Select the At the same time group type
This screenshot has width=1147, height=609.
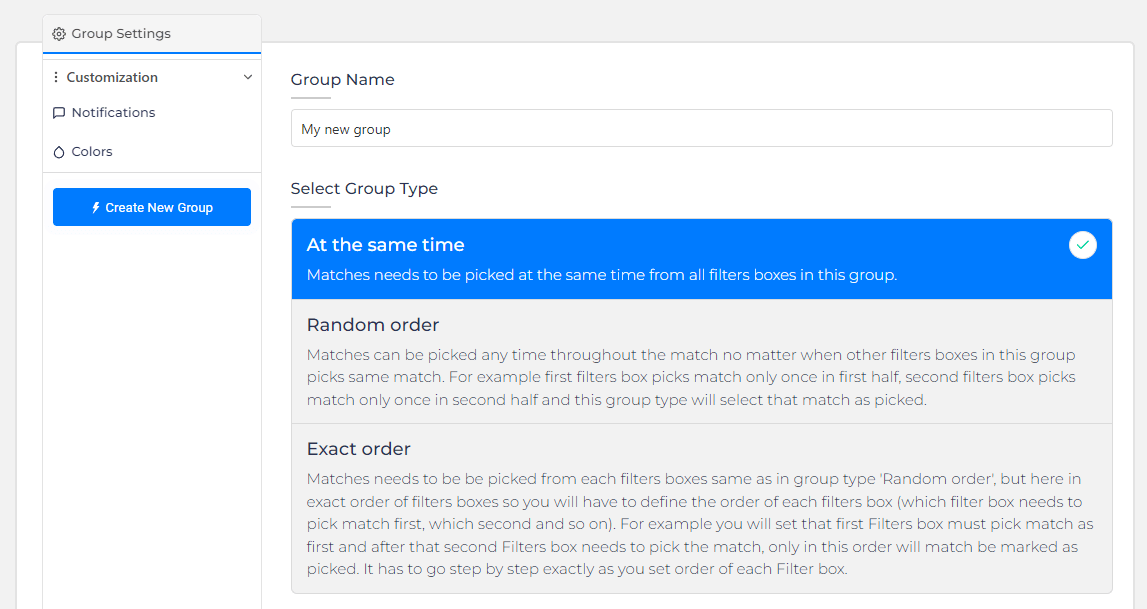[x=702, y=259]
